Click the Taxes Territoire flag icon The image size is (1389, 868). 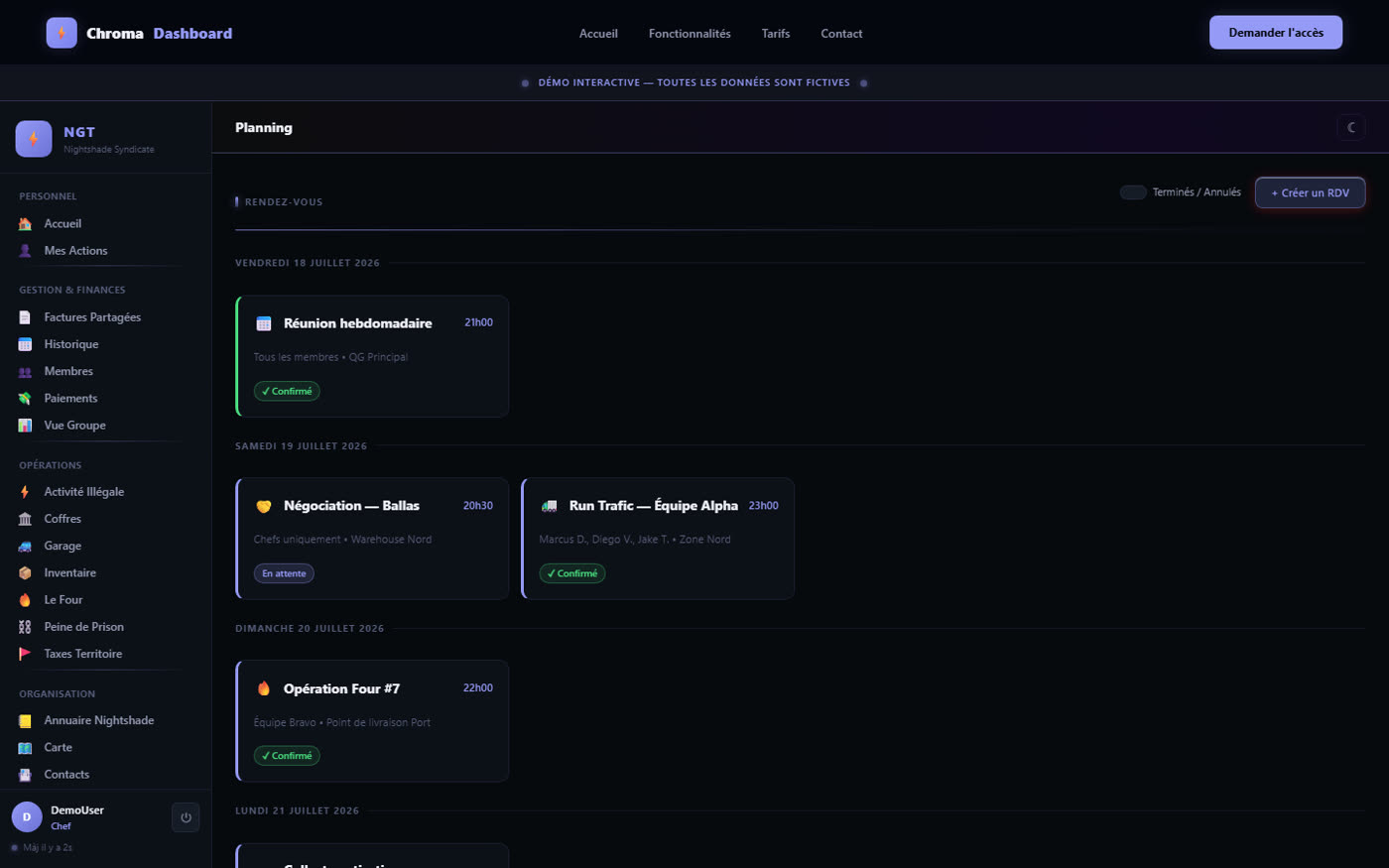pyautogui.click(x=25, y=654)
